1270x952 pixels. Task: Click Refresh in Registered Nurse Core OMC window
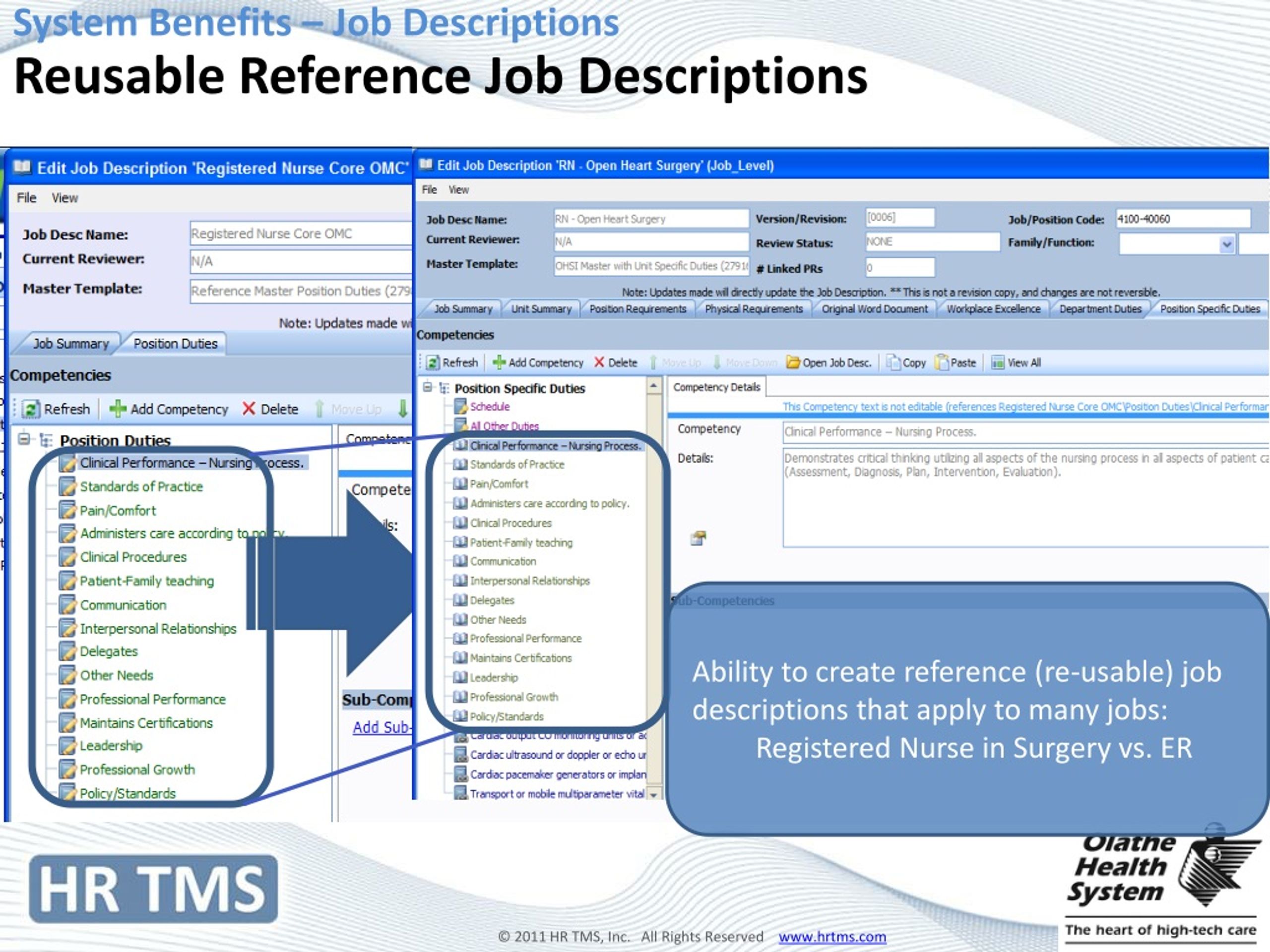coord(56,409)
